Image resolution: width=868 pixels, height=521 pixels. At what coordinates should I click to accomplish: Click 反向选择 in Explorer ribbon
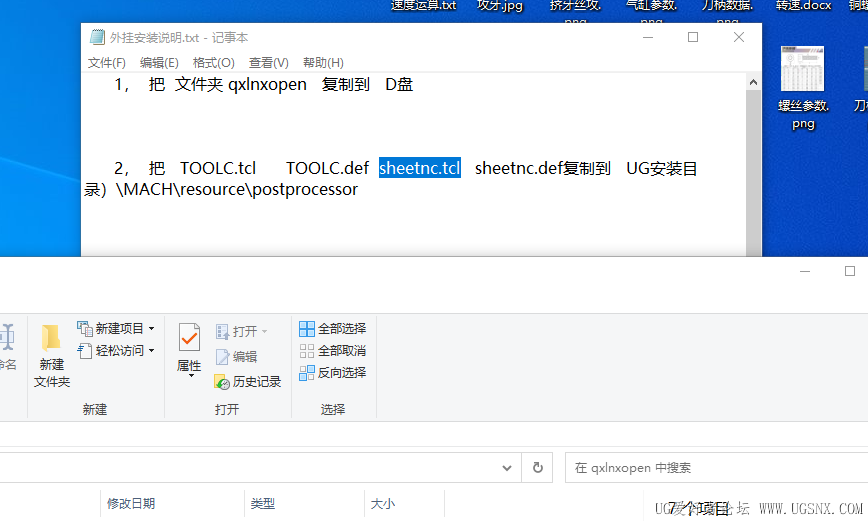click(332, 373)
